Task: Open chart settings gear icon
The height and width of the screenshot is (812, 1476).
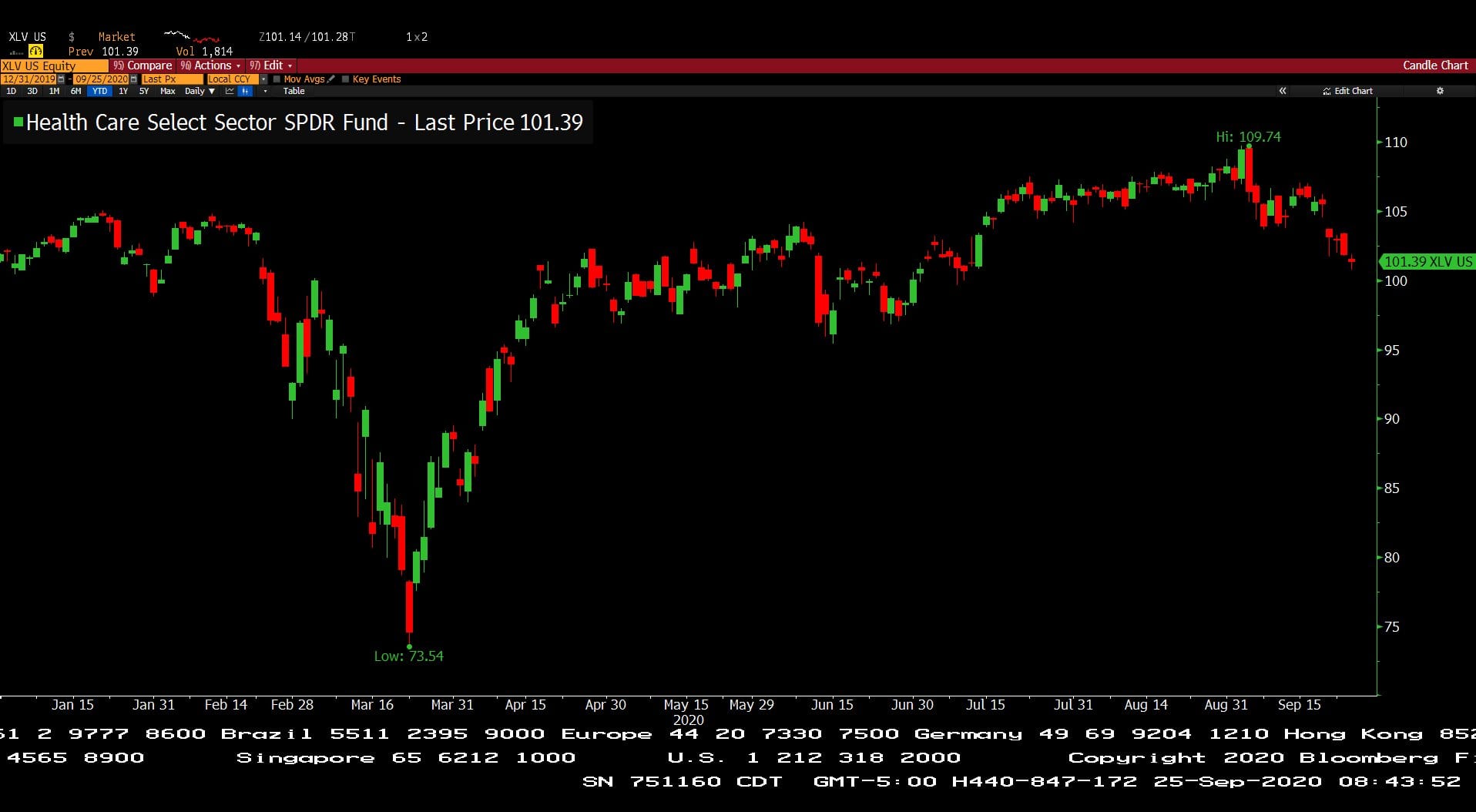Action: click(1440, 91)
